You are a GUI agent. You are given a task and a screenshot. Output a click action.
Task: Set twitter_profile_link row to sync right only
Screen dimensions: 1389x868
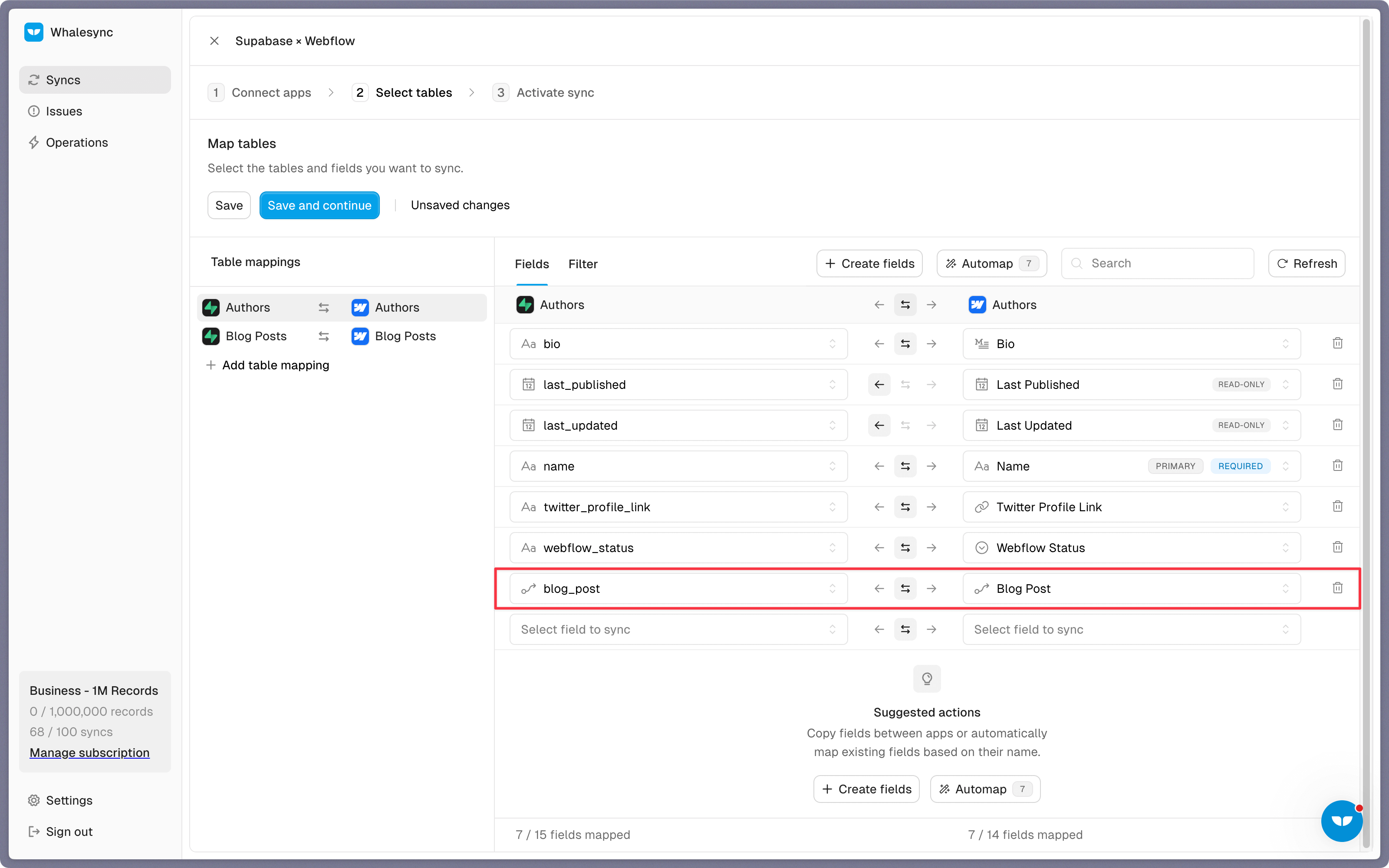[x=931, y=507]
